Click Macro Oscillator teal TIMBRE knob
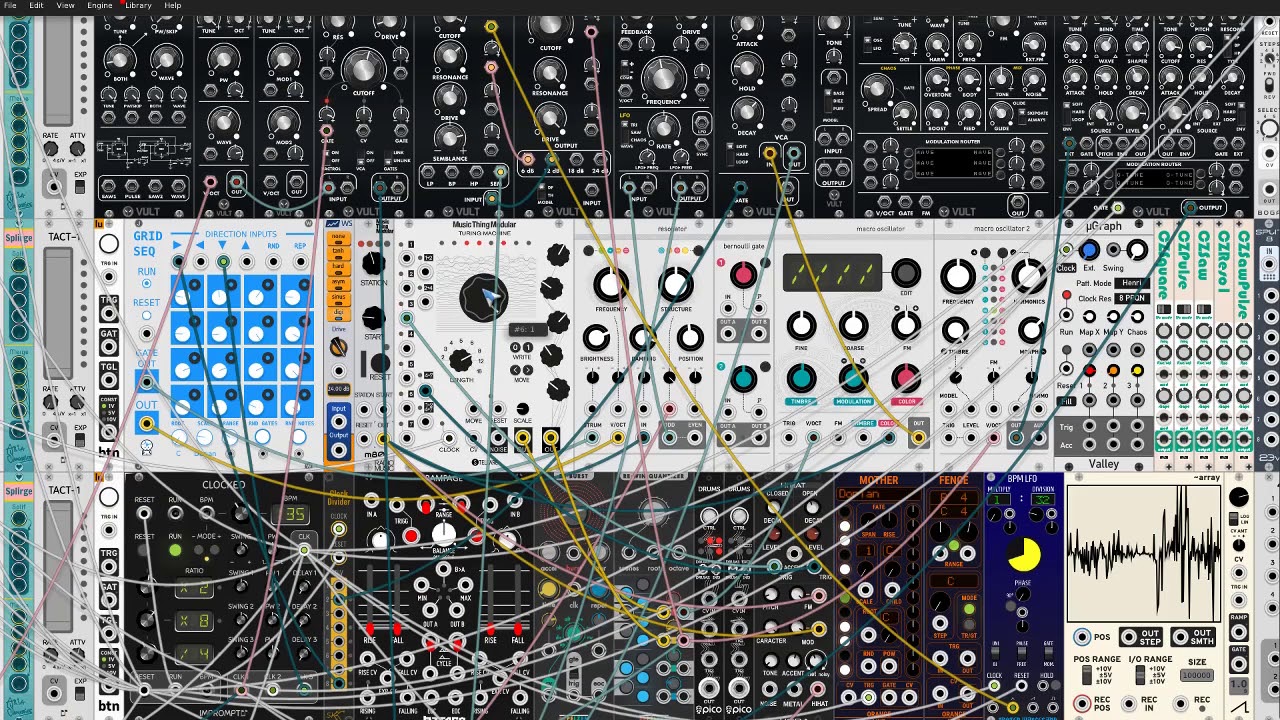 [802, 378]
